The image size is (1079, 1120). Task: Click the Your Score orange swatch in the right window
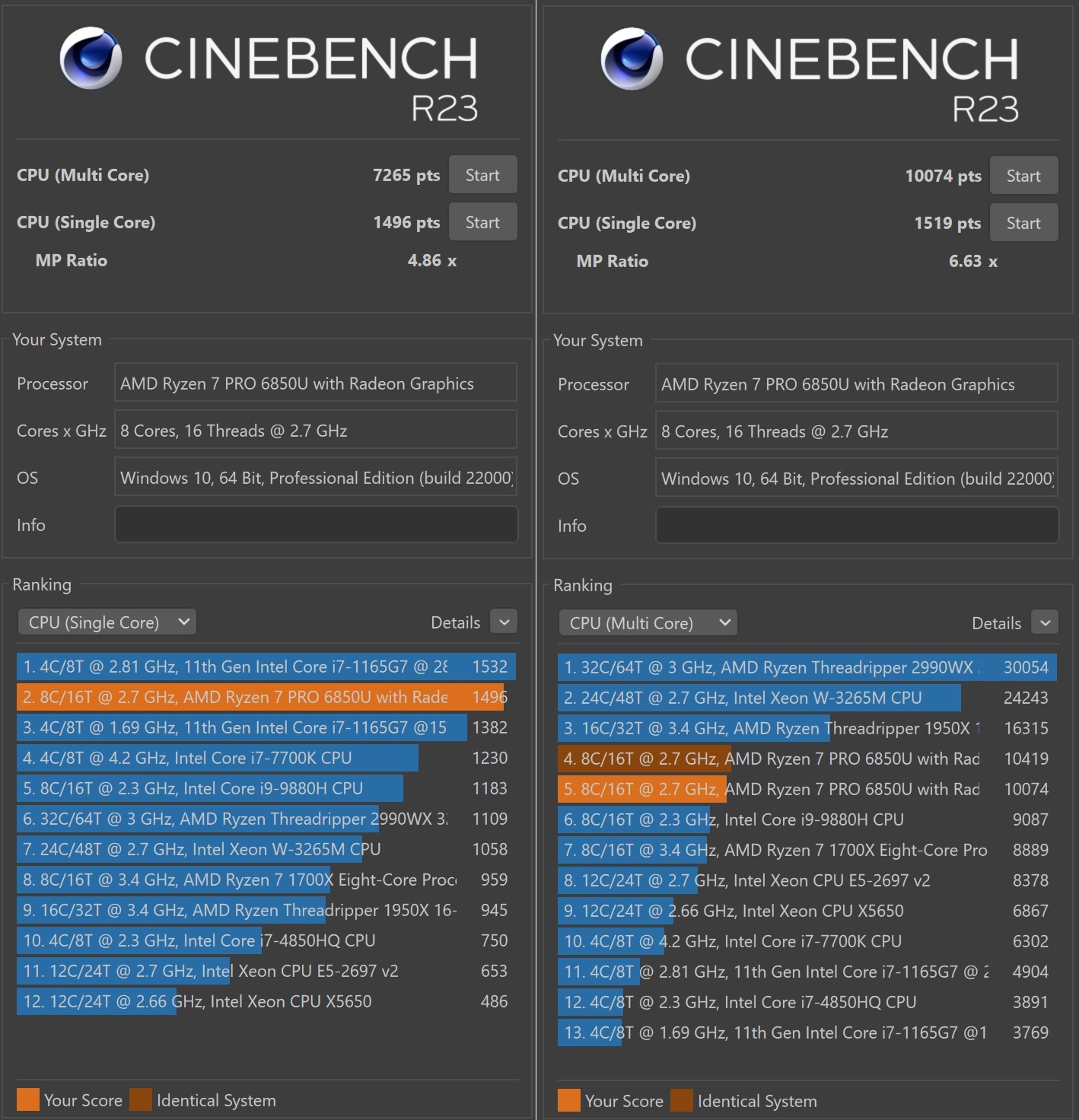pos(569,1100)
